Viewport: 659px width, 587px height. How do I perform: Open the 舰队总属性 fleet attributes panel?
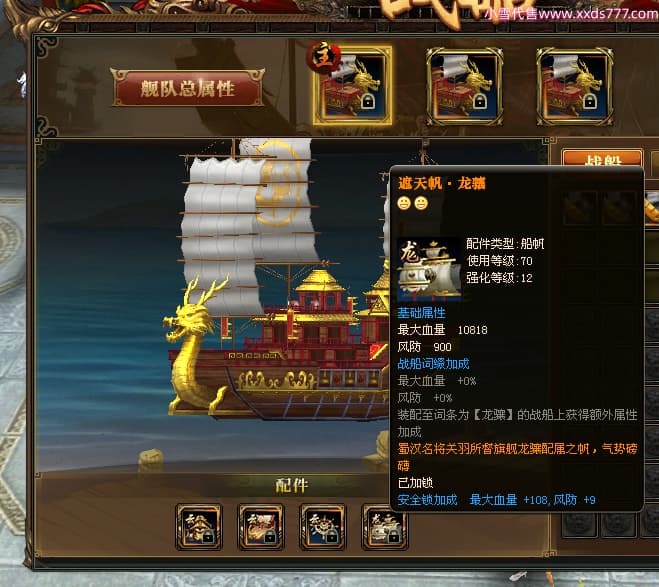tap(187, 88)
